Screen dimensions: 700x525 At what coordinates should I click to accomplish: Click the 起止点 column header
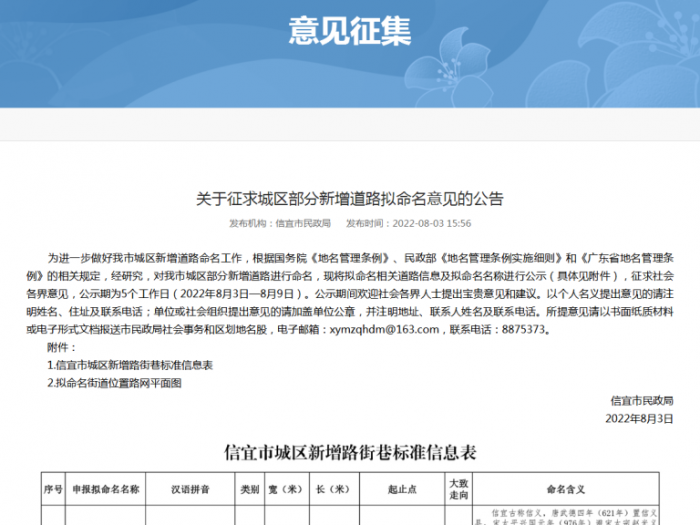click(x=402, y=489)
